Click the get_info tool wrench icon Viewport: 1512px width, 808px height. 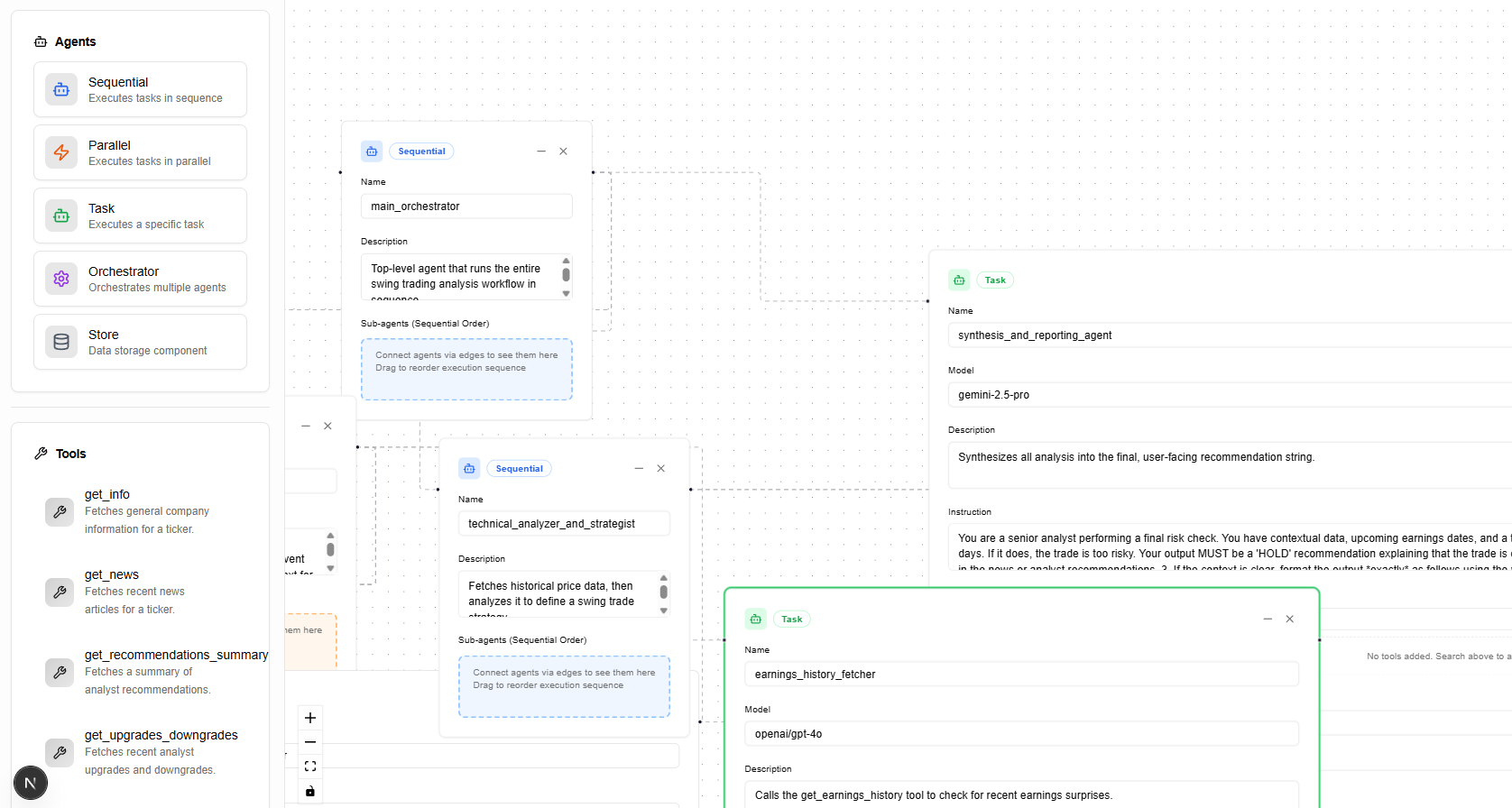click(x=60, y=511)
